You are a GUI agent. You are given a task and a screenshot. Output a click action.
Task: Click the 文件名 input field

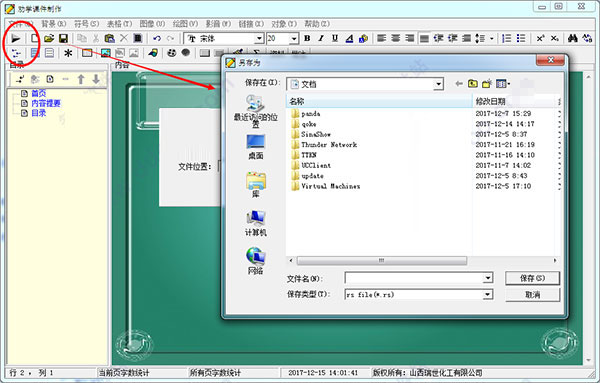click(x=414, y=278)
